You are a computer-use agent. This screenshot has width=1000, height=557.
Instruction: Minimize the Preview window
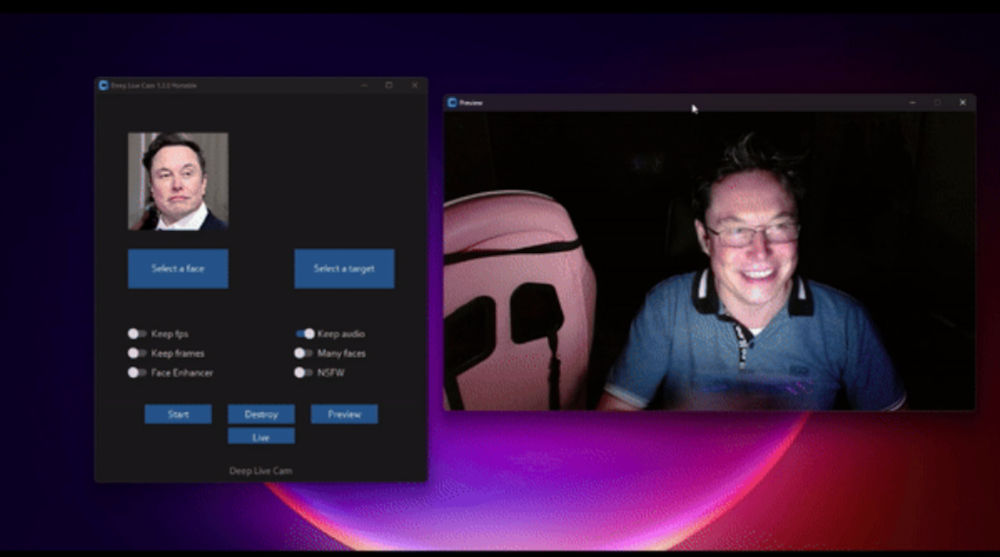(x=913, y=103)
